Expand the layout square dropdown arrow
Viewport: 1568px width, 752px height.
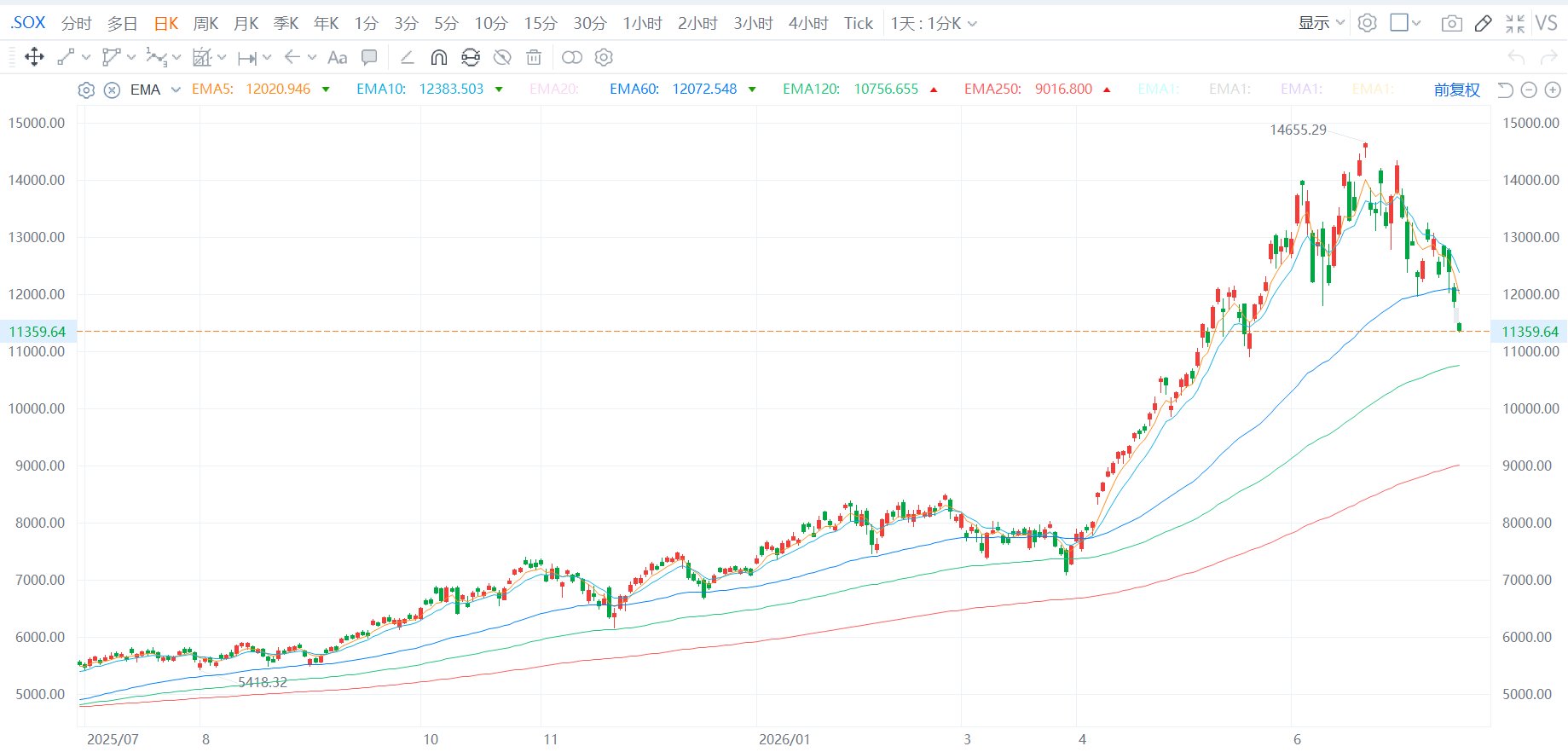point(1416,23)
